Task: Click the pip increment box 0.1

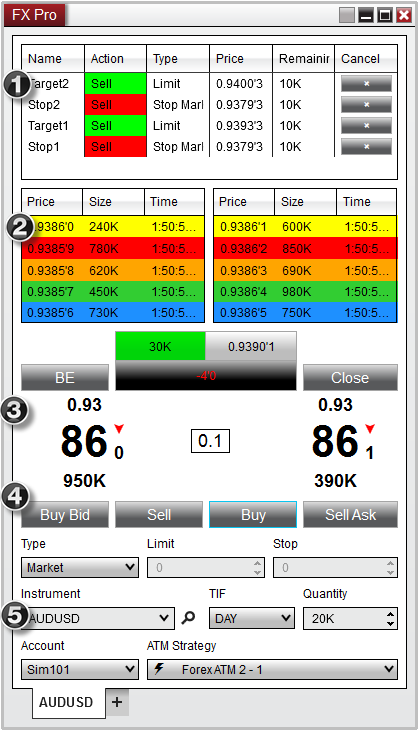Action: (x=210, y=441)
